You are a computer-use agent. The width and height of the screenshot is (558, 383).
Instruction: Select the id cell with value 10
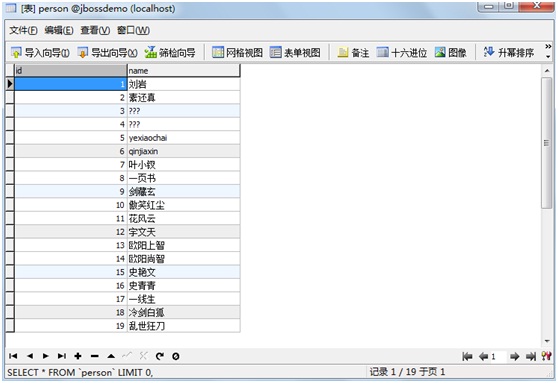tap(71, 205)
